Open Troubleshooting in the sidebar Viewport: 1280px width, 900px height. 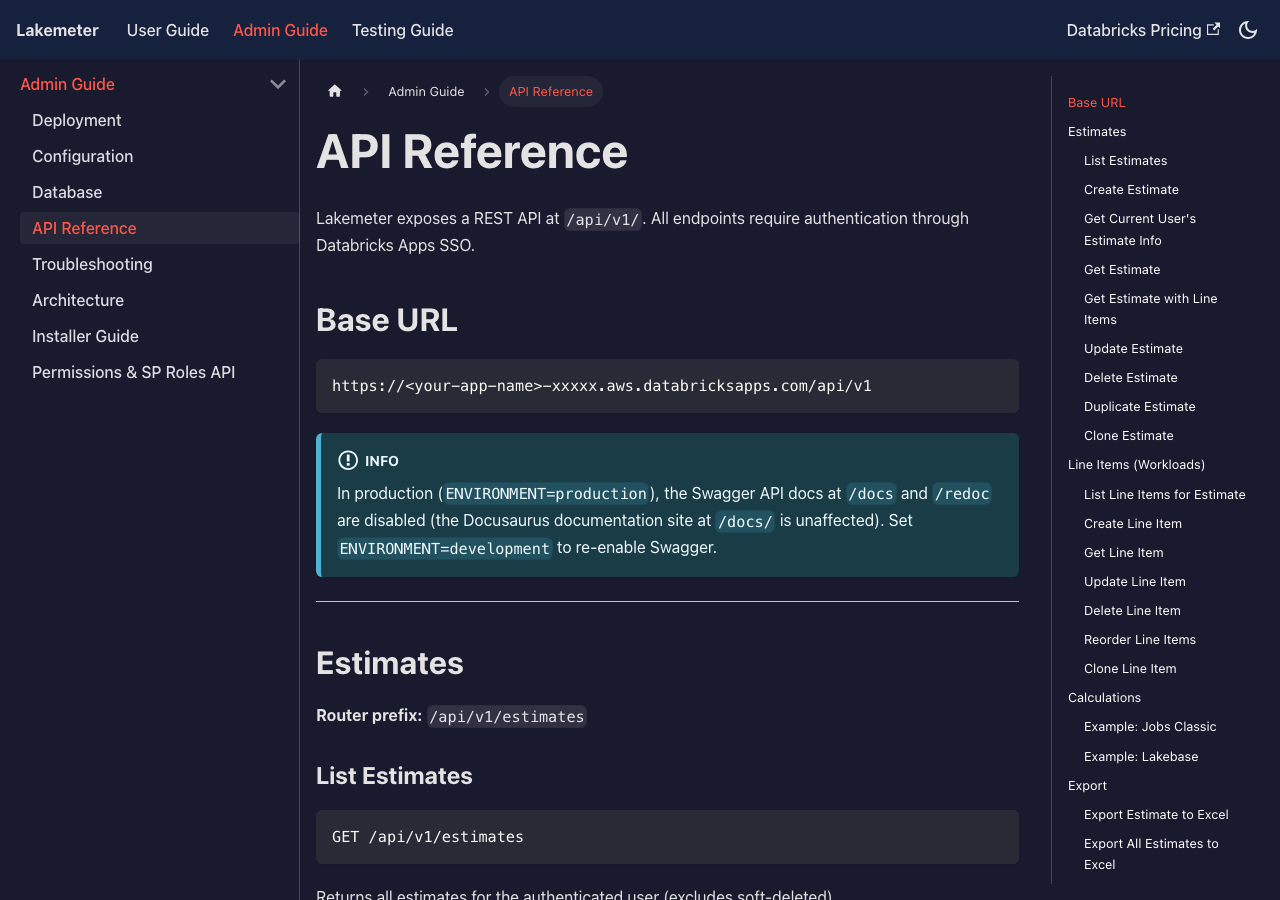[x=92, y=264]
